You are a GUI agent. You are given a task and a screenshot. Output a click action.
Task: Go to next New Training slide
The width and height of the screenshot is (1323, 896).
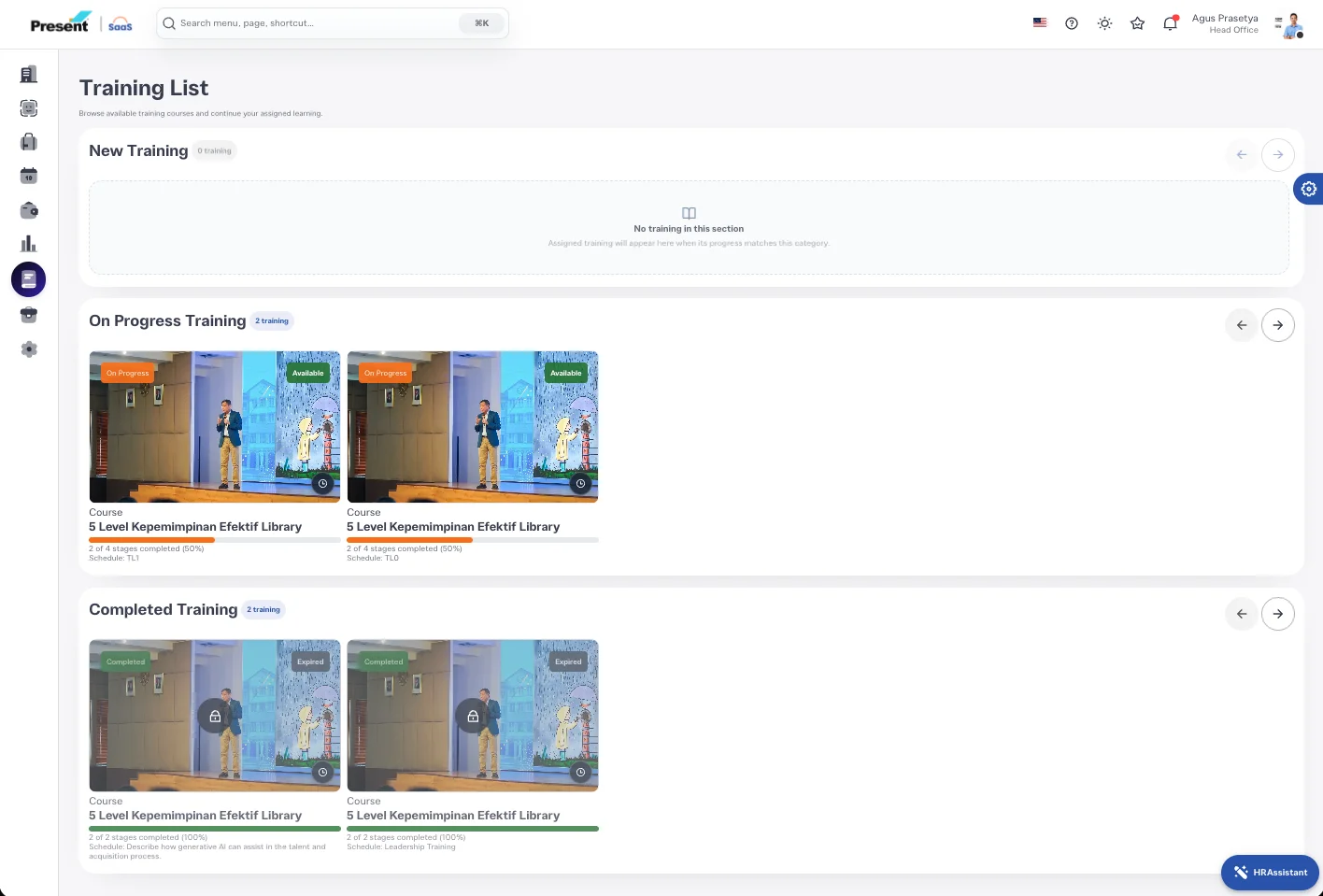pos(1278,154)
